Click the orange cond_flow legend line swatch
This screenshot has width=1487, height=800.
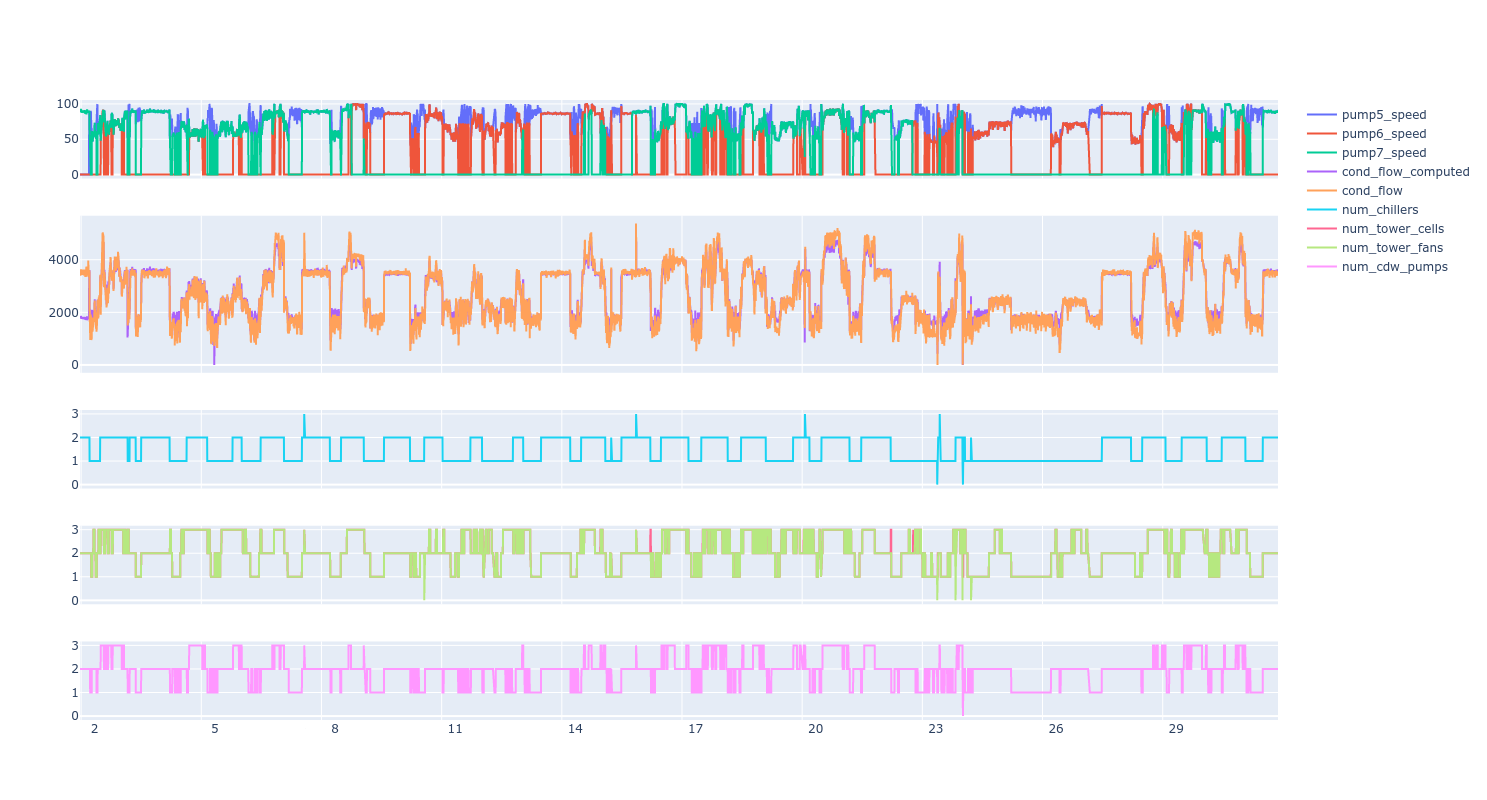1322,191
